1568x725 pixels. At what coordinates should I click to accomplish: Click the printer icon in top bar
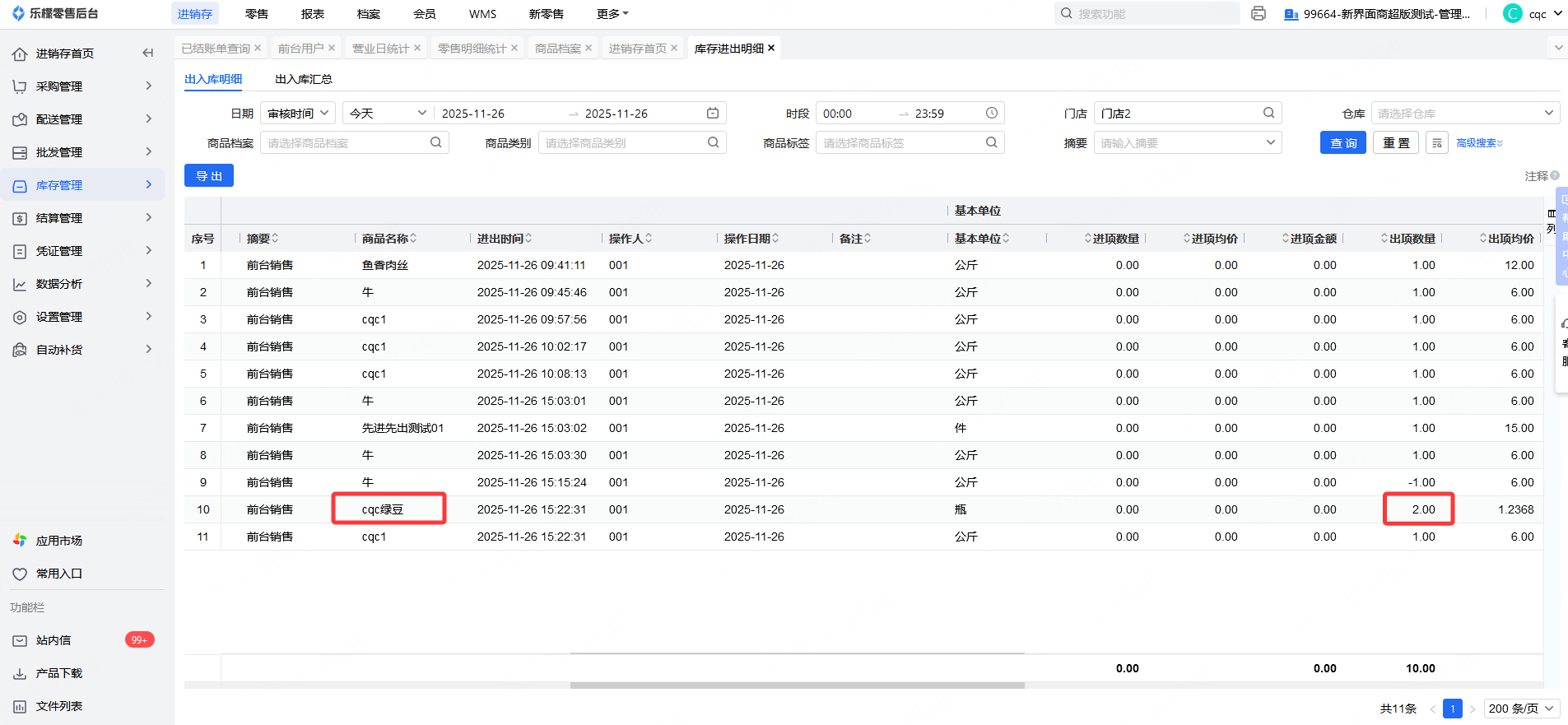[1258, 13]
